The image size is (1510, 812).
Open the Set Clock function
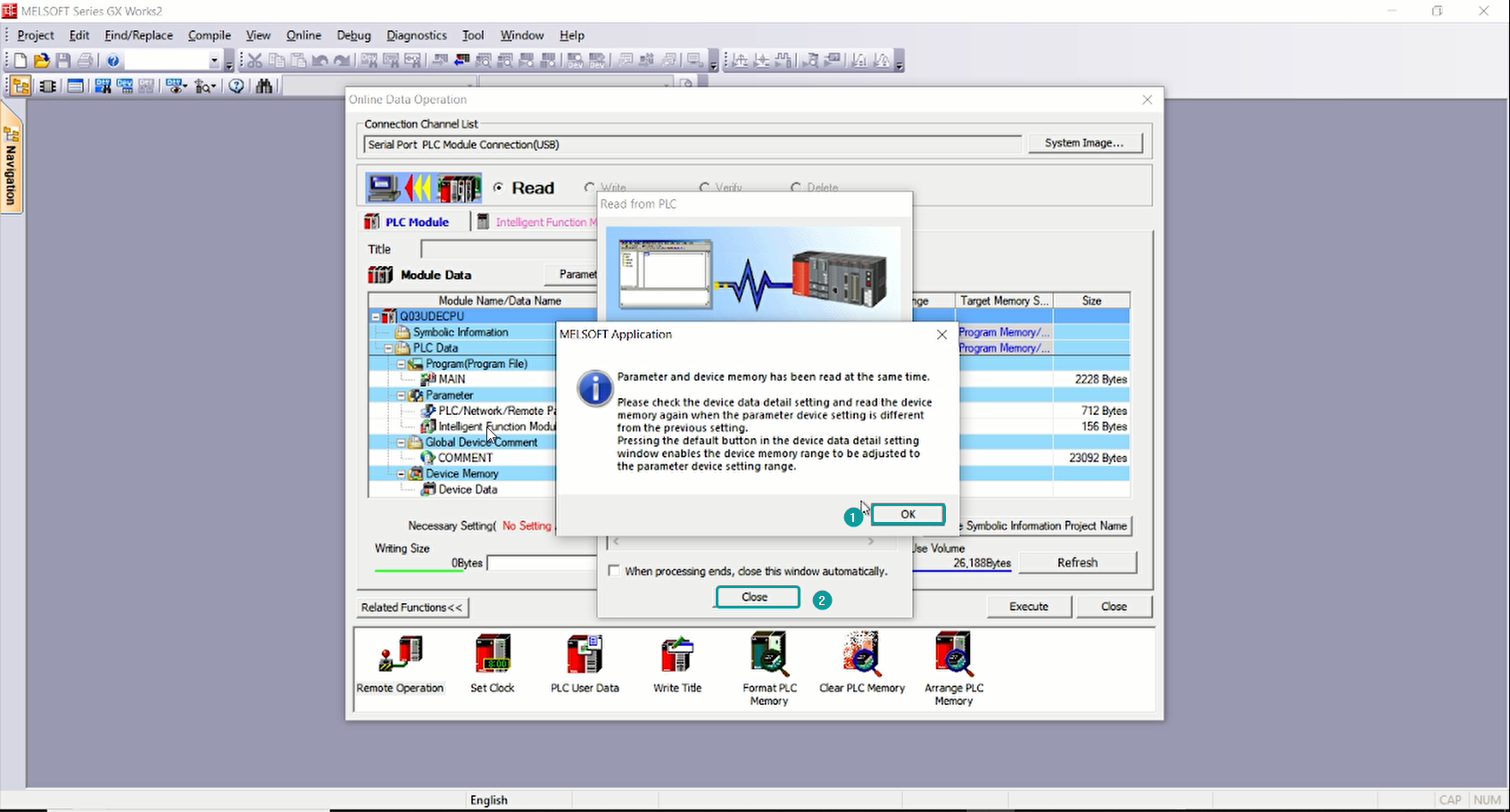[493, 656]
